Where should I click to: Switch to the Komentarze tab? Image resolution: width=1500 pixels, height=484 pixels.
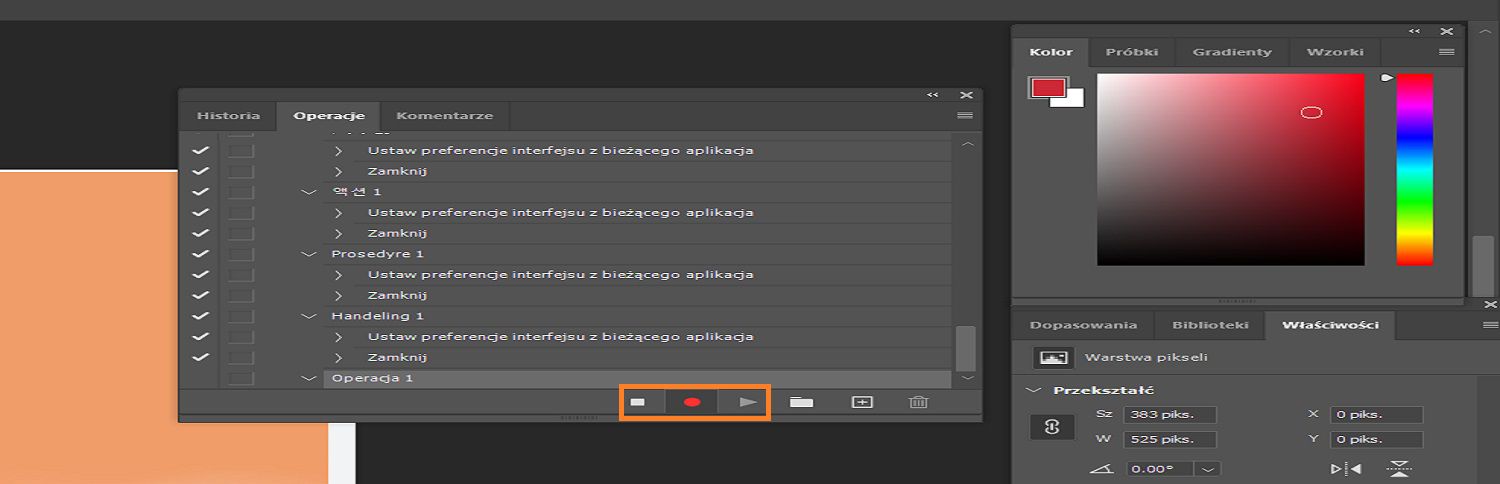point(445,116)
